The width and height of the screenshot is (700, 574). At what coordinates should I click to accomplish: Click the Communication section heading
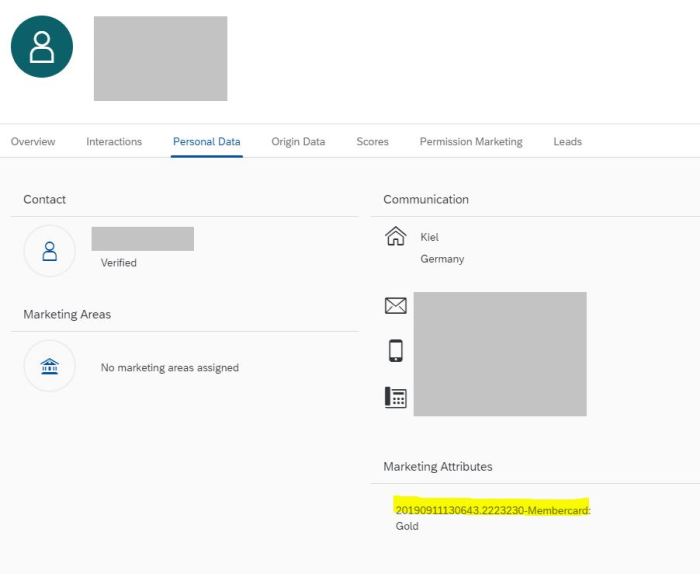[426, 199]
